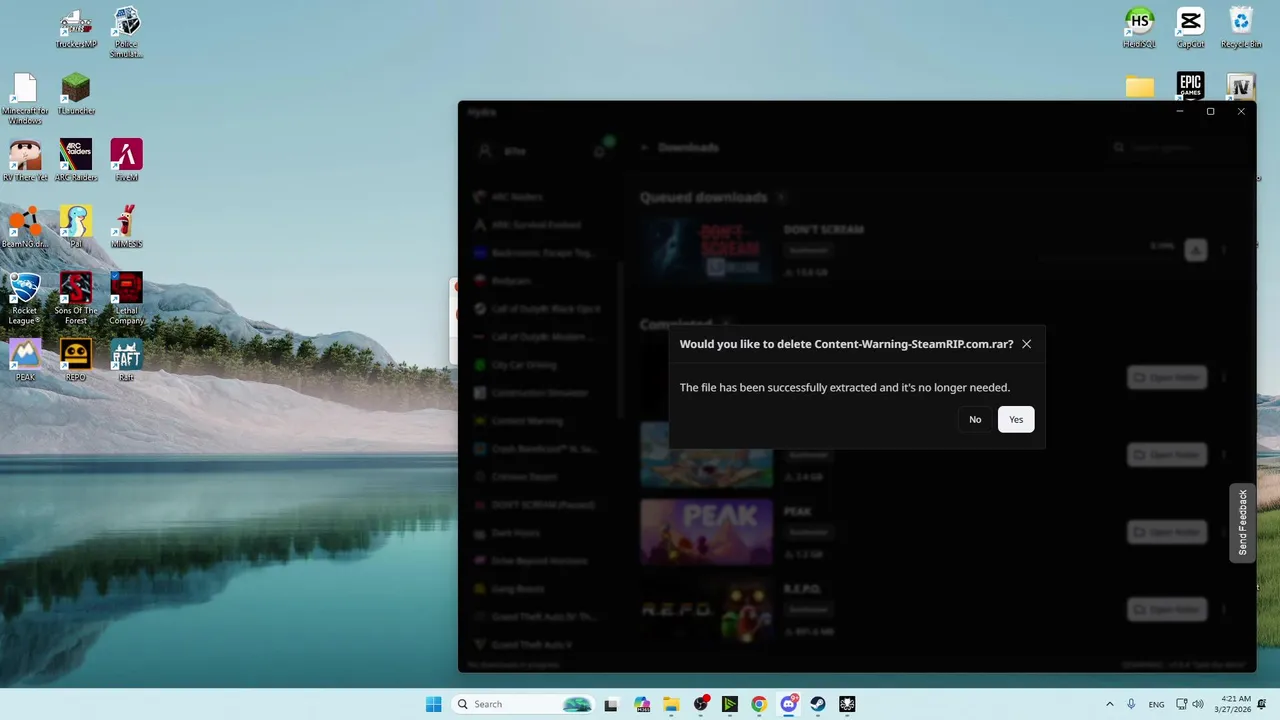
Task: Open the options menu for the DON'T SCREAM row
Action: coord(1224,249)
